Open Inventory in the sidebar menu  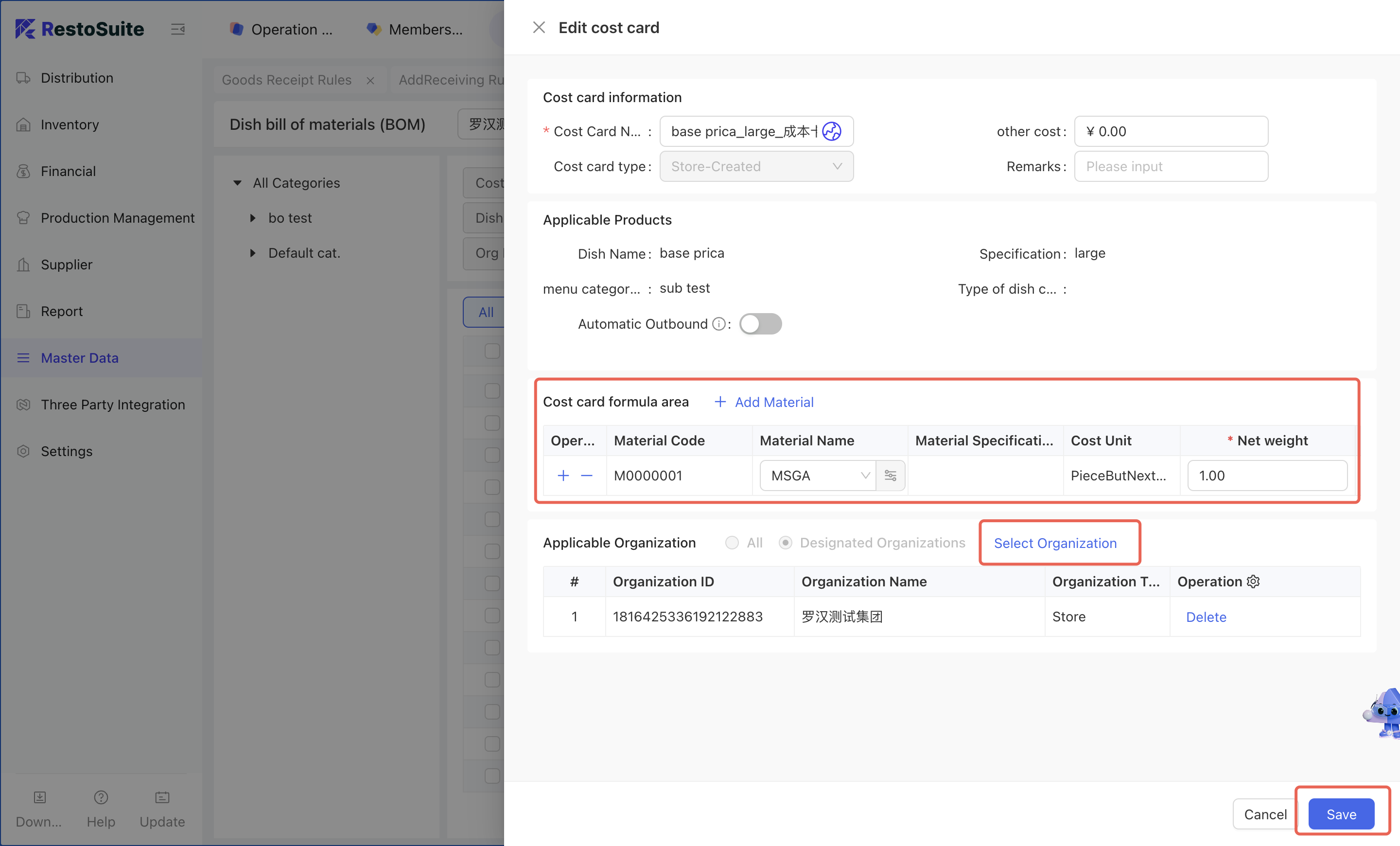[70, 124]
